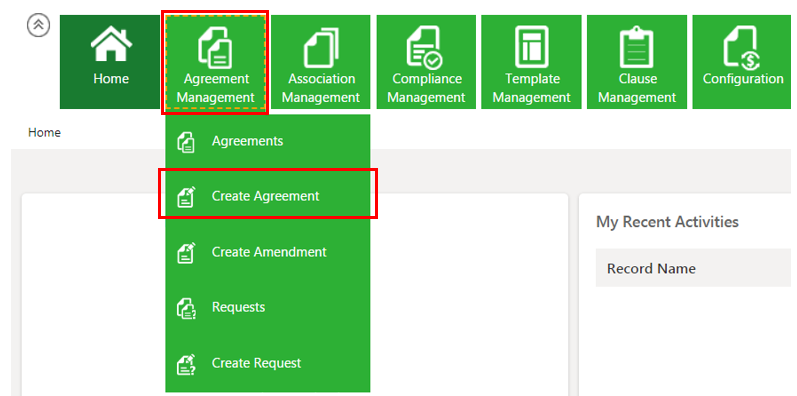Click the pencil icon beside Create Agreement
Image resolution: width=797 pixels, height=396 pixels.
click(x=186, y=197)
